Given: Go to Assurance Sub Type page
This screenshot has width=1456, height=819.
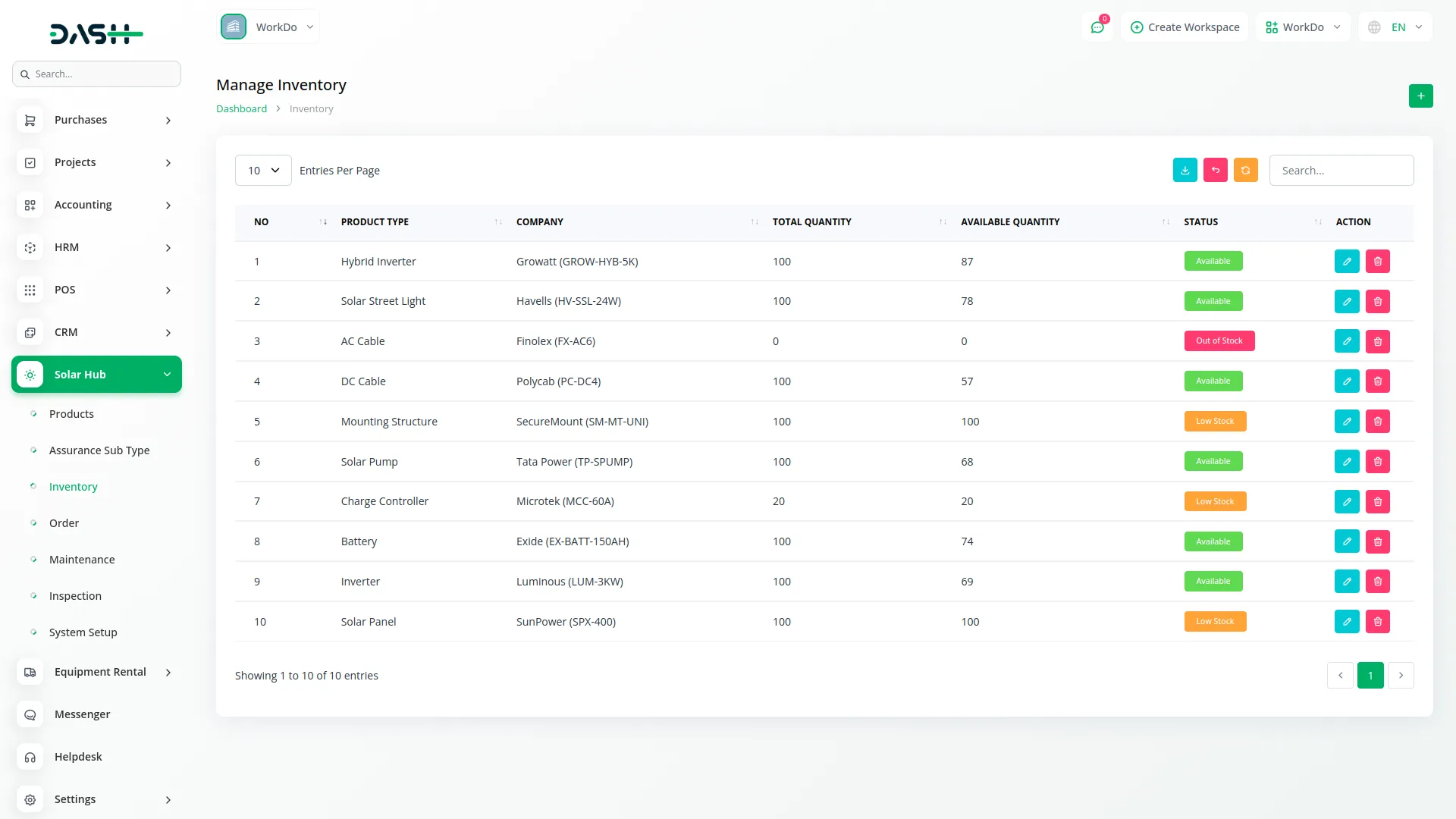Looking at the screenshot, I should [99, 450].
